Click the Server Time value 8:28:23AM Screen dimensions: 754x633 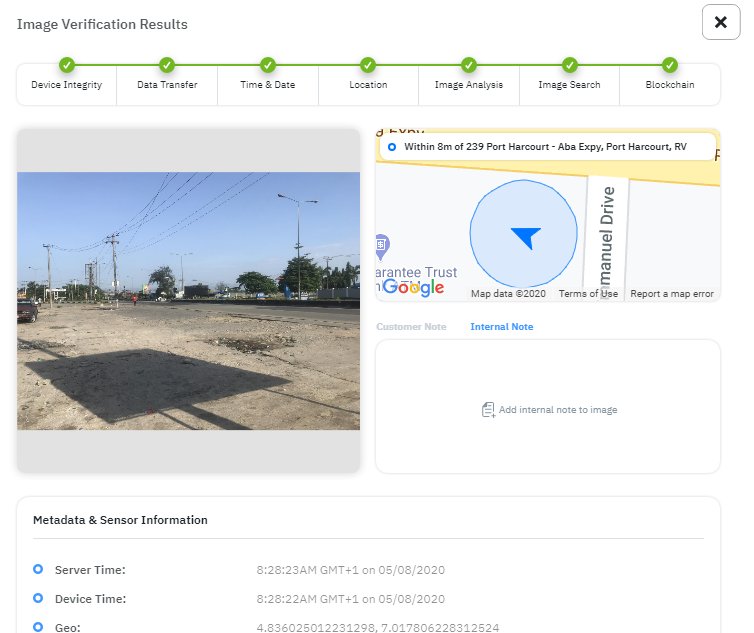coord(350,570)
